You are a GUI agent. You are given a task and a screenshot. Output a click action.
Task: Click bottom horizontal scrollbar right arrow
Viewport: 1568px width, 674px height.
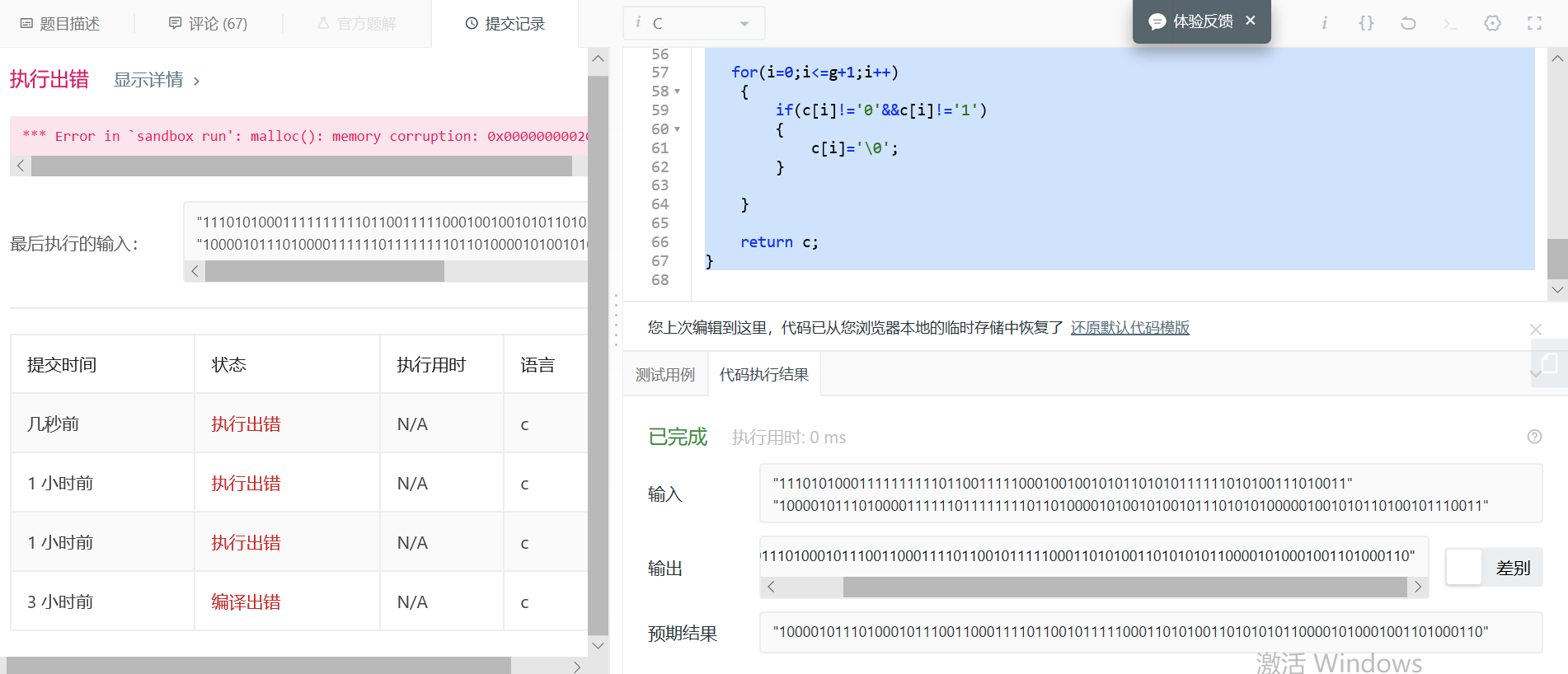click(x=577, y=666)
